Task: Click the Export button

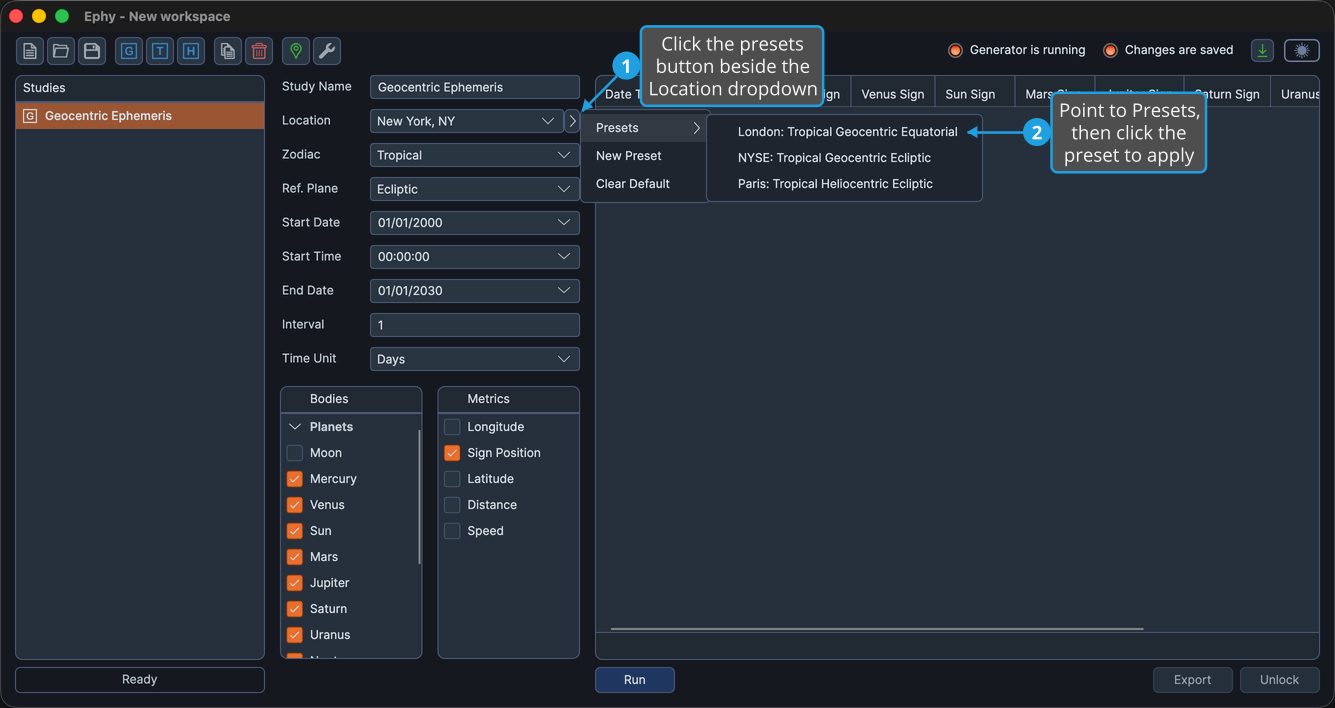Action: (x=1192, y=680)
